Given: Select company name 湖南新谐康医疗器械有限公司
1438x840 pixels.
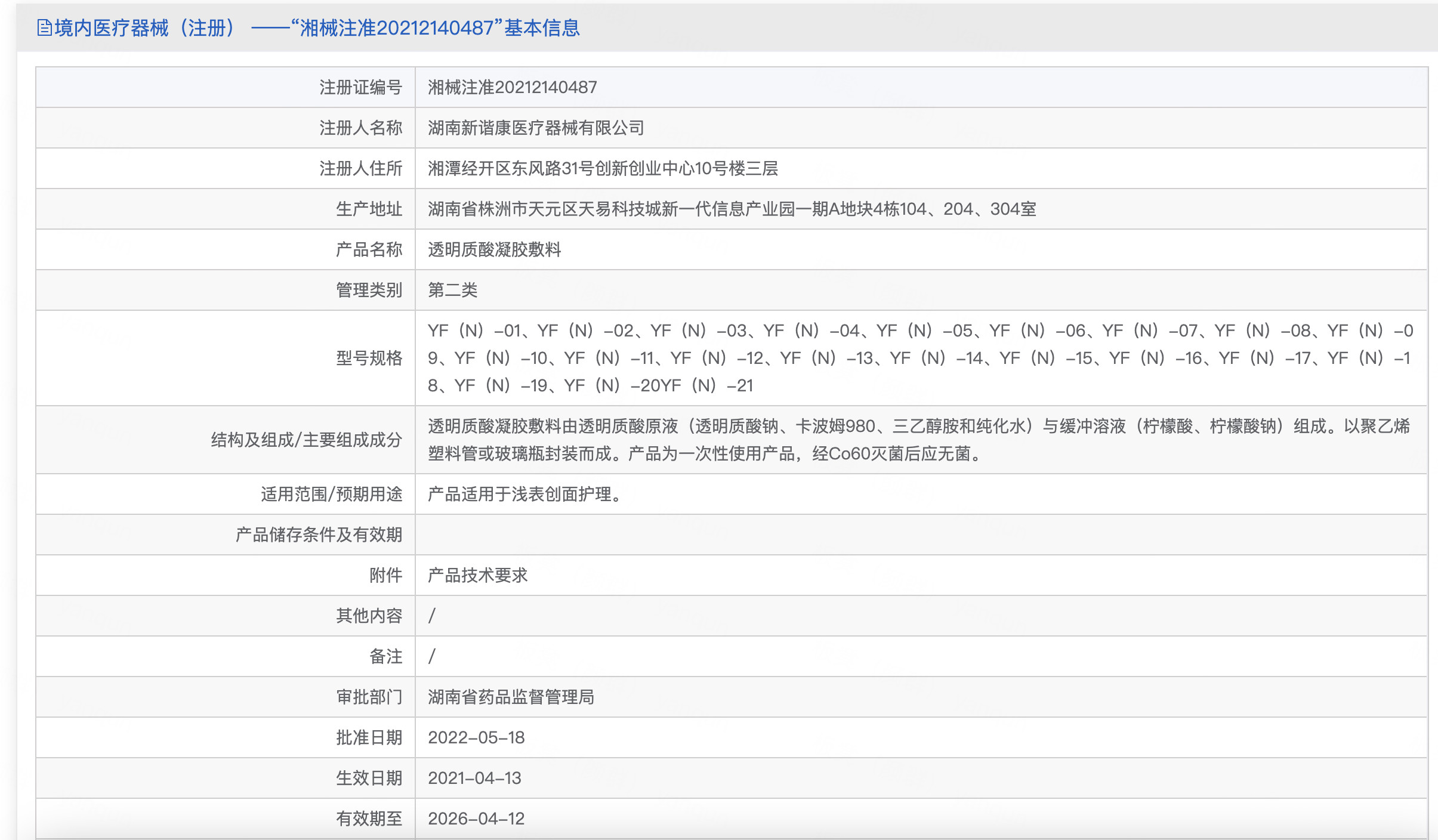Looking at the screenshot, I should click(x=536, y=128).
